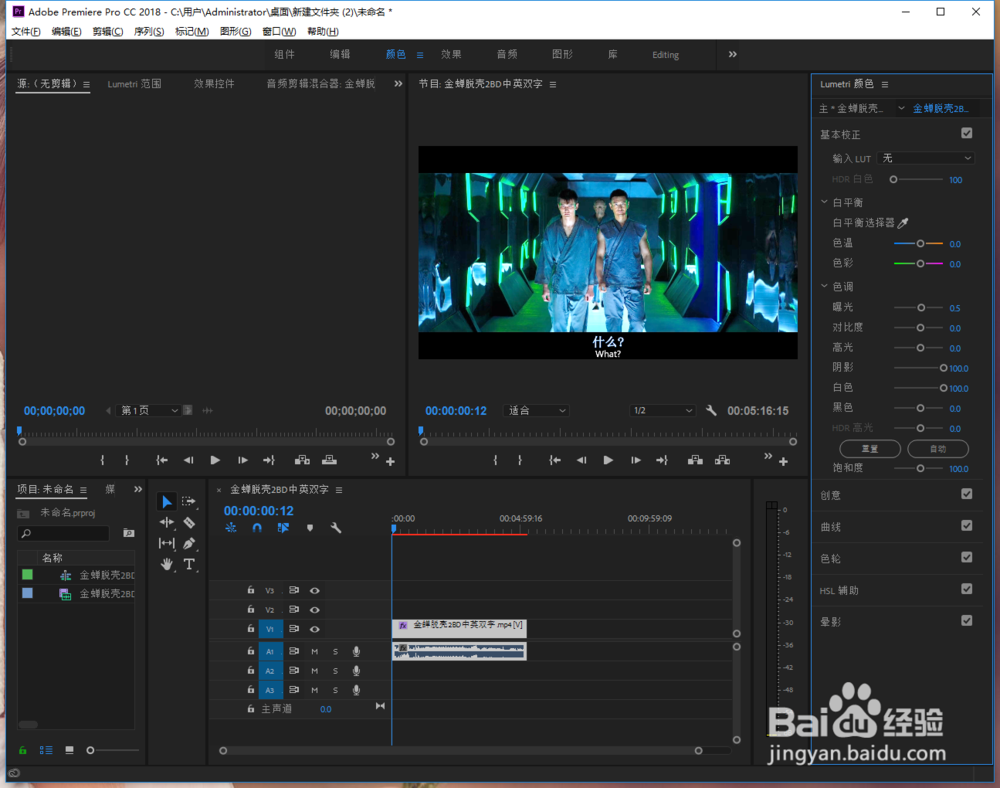Show more source panel tabs chevron
This screenshot has width=1000, height=788.
point(398,84)
